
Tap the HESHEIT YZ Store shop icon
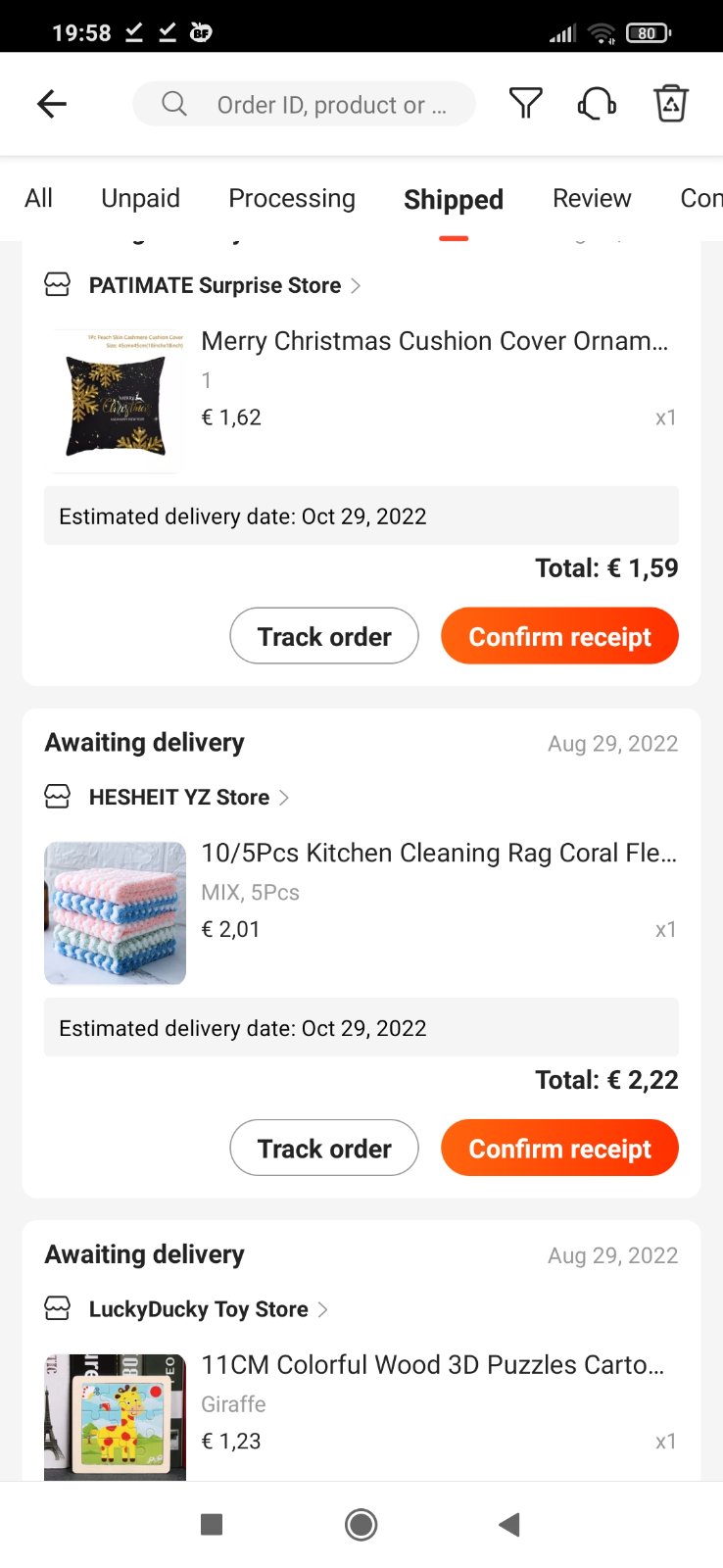pyautogui.click(x=58, y=797)
